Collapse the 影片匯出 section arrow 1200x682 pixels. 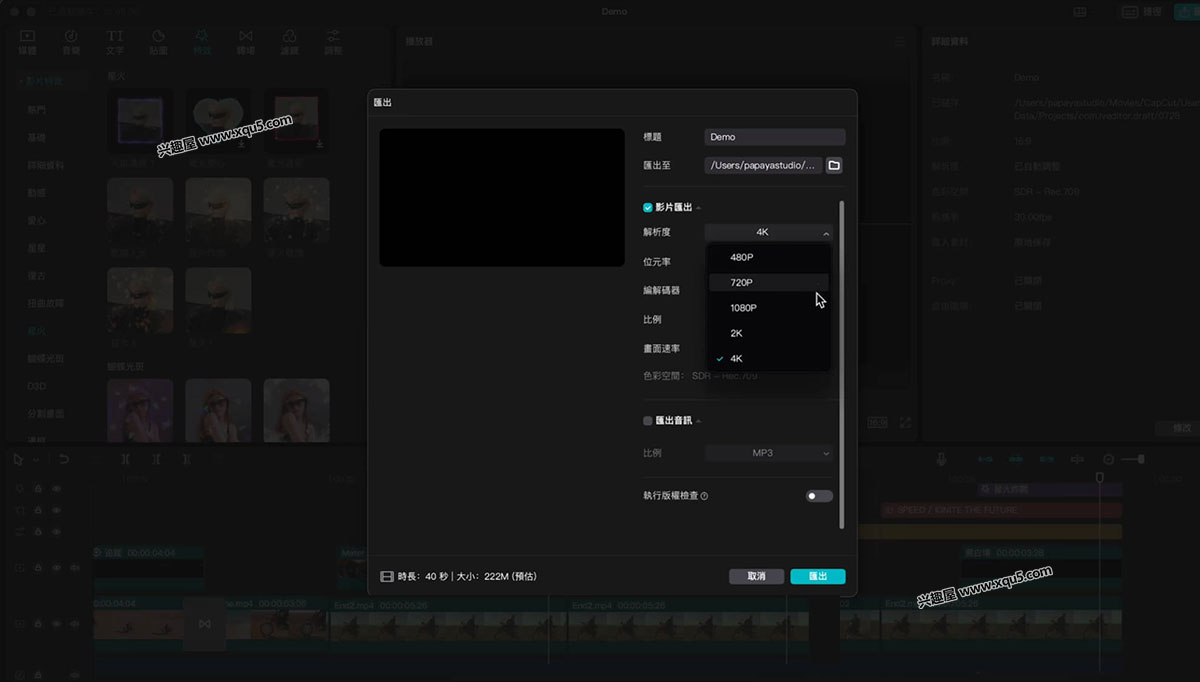[698, 208]
